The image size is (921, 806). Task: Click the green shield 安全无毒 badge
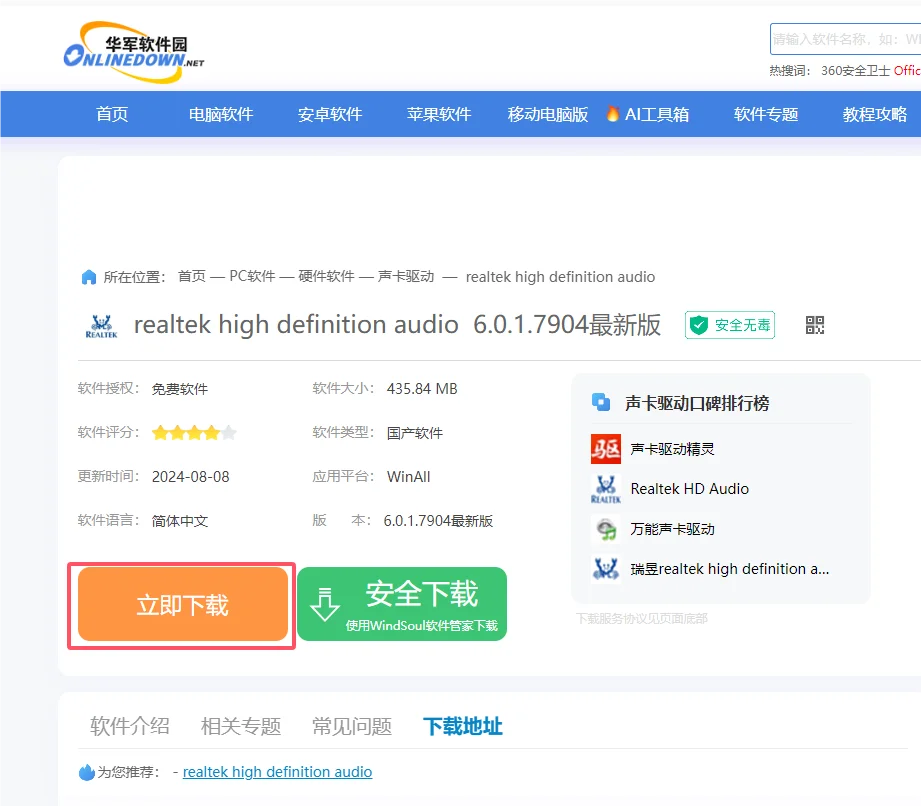[x=730, y=325]
